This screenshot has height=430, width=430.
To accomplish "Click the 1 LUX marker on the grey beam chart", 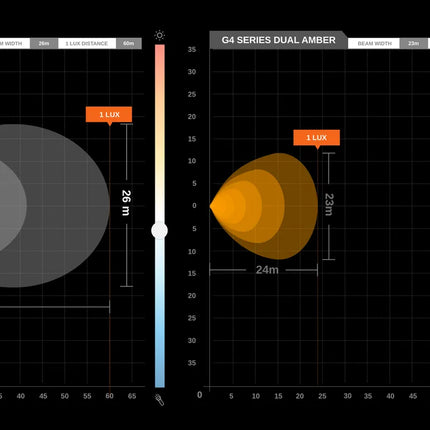I will (x=109, y=115).
